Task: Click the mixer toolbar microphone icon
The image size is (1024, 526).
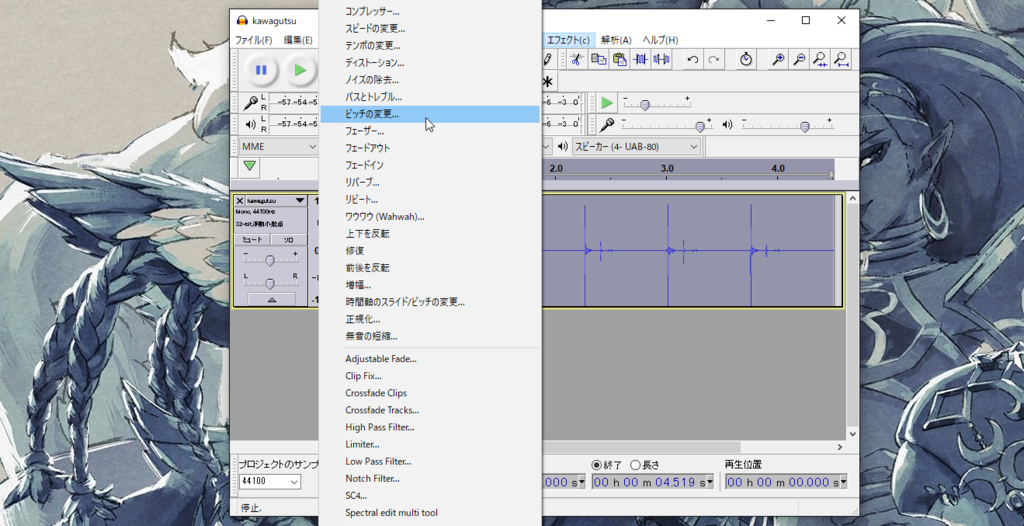Action: point(607,124)
